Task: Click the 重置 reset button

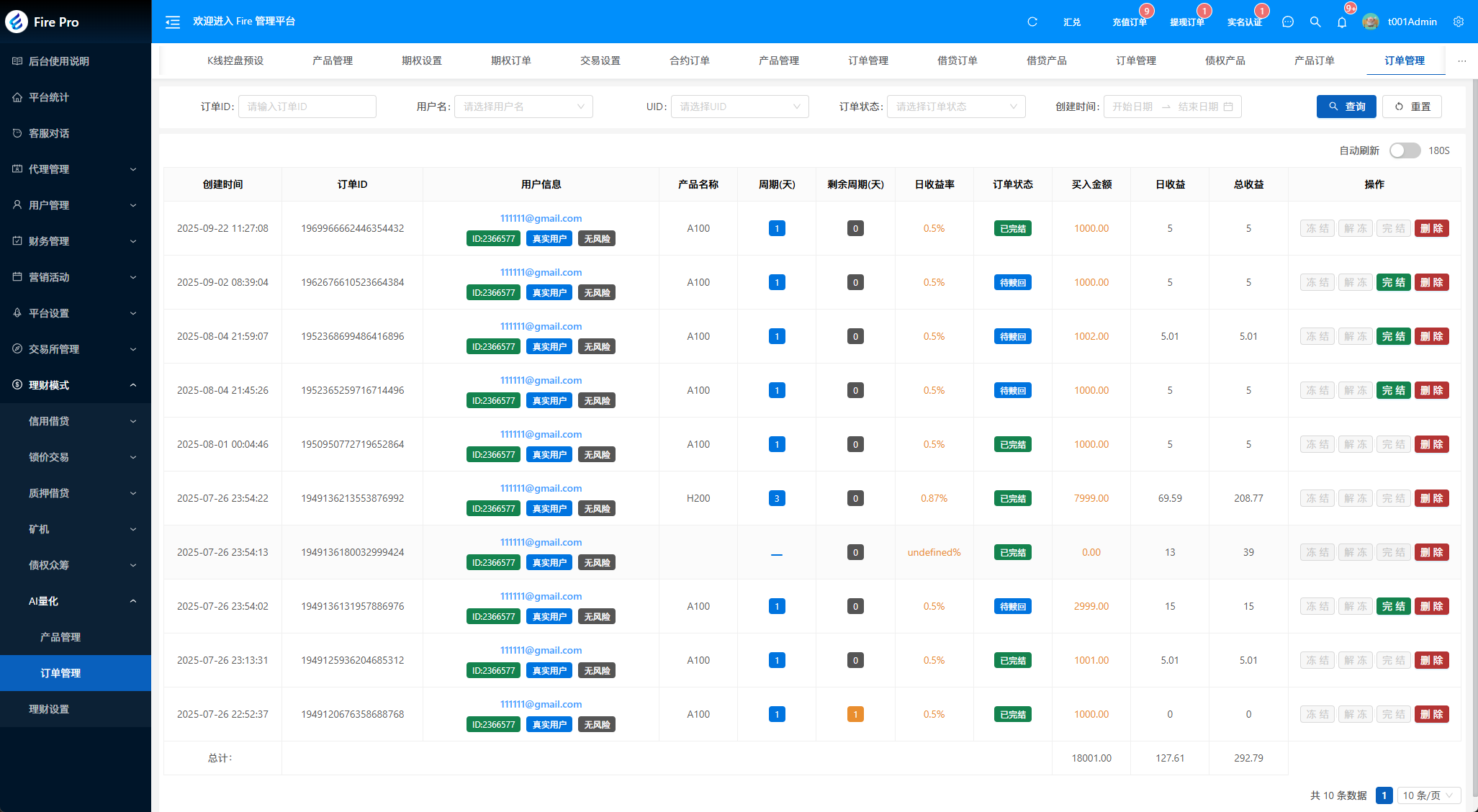Action: click(x=1412, y=107)
